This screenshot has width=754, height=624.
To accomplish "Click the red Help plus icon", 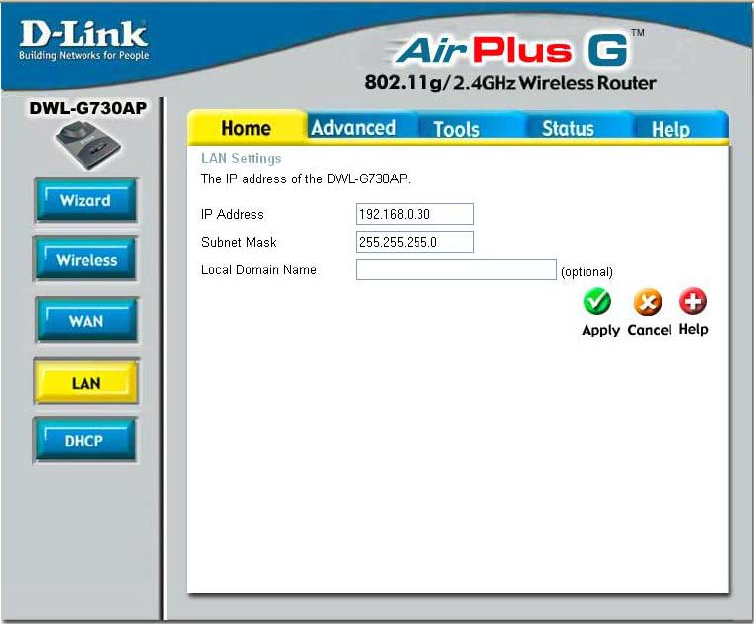I will click(x=693, y=300).
